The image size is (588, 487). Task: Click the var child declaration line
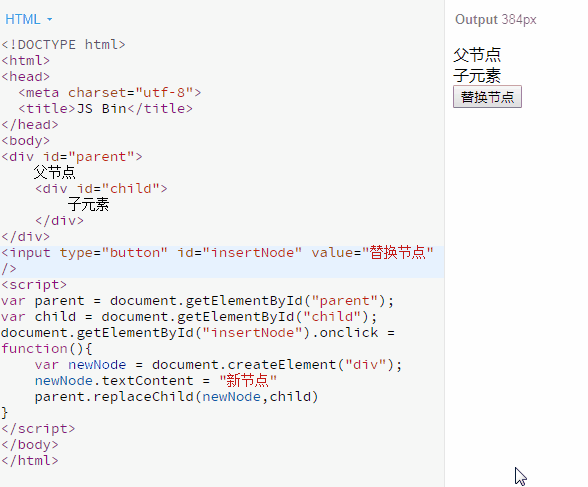pyautogui.click(x=189, y=317)
